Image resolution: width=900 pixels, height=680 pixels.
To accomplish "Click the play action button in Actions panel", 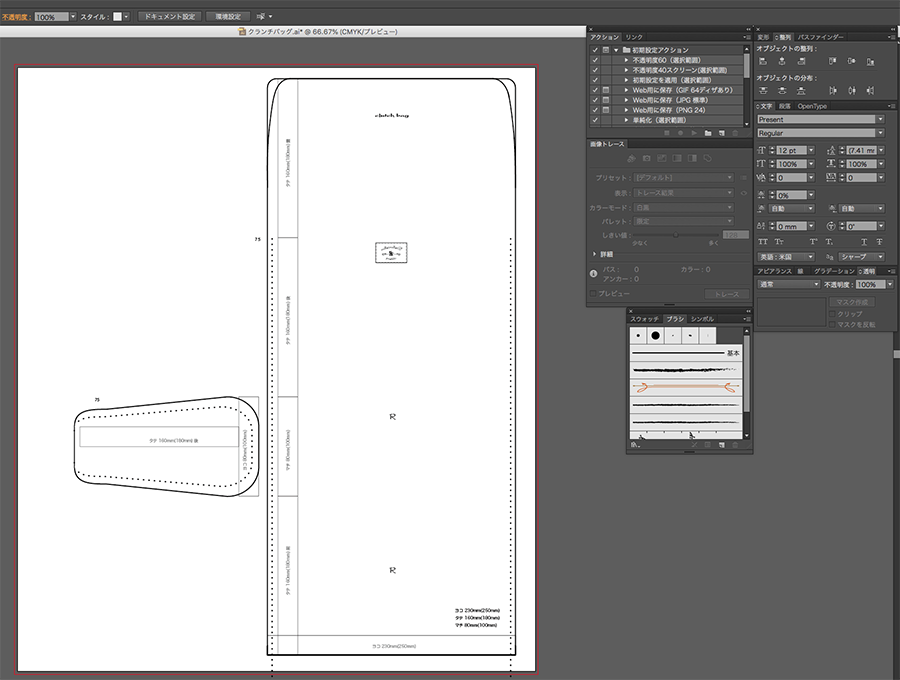I will click(x=693, y=132).
